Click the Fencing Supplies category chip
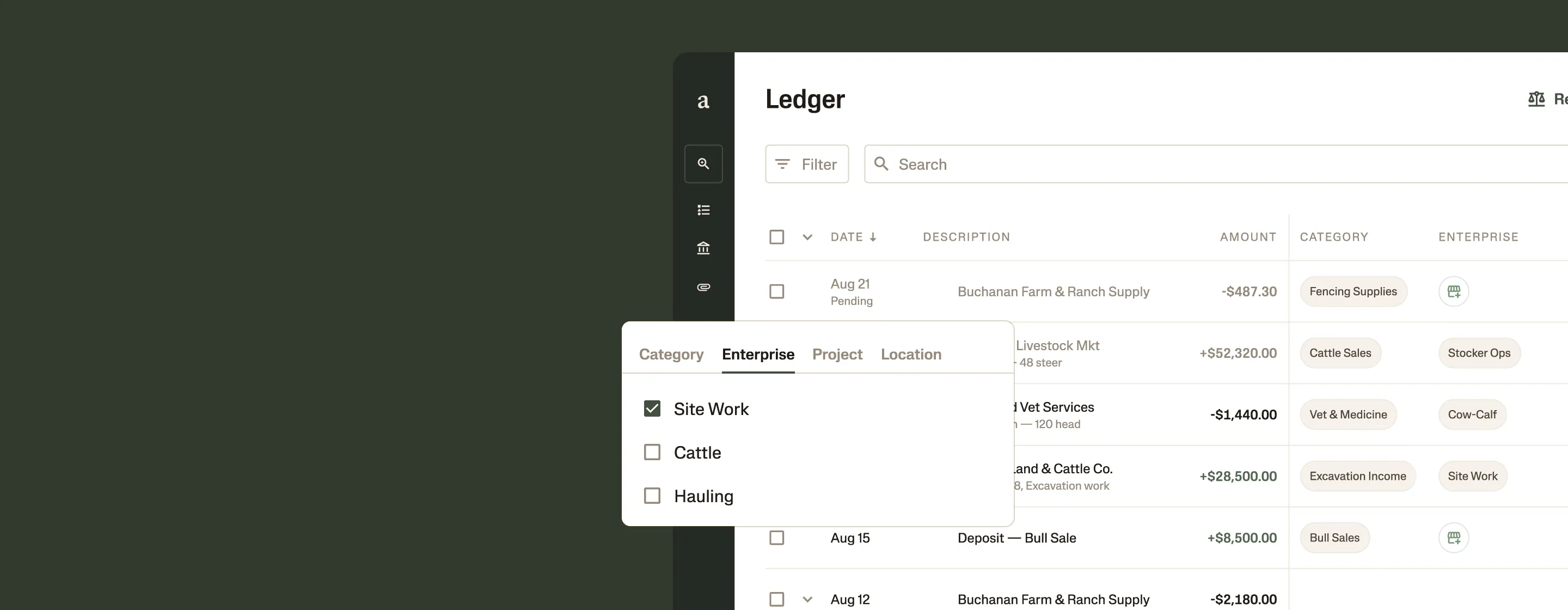Image resolution: width=1568 pixels, height=610 pixels. [x=1352, y=291]
